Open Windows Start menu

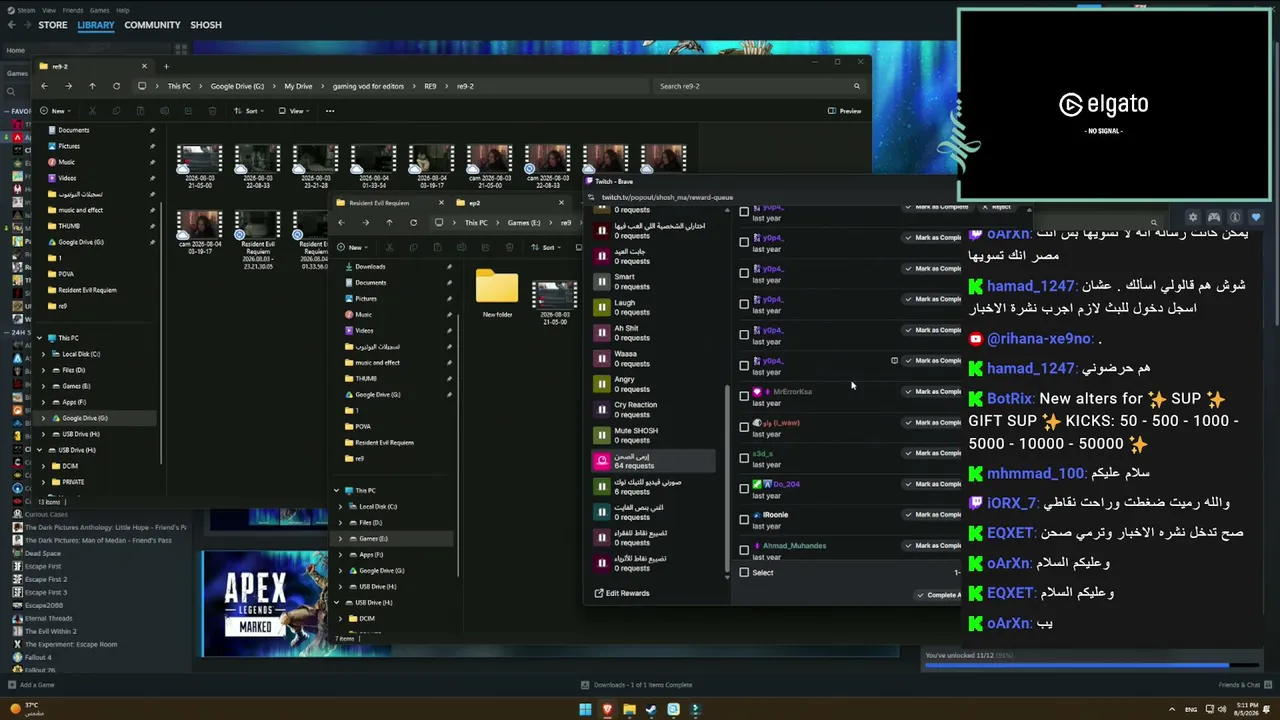[585, 710]
